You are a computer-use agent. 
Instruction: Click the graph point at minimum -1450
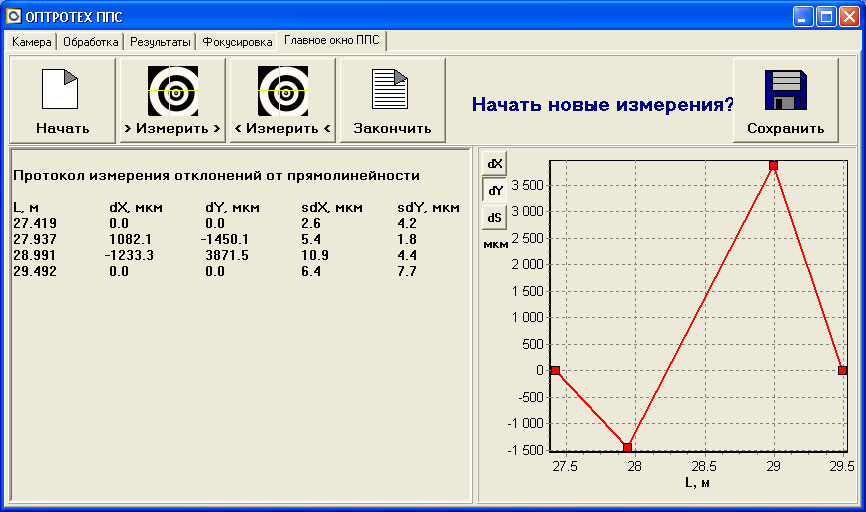click(627, 447)
